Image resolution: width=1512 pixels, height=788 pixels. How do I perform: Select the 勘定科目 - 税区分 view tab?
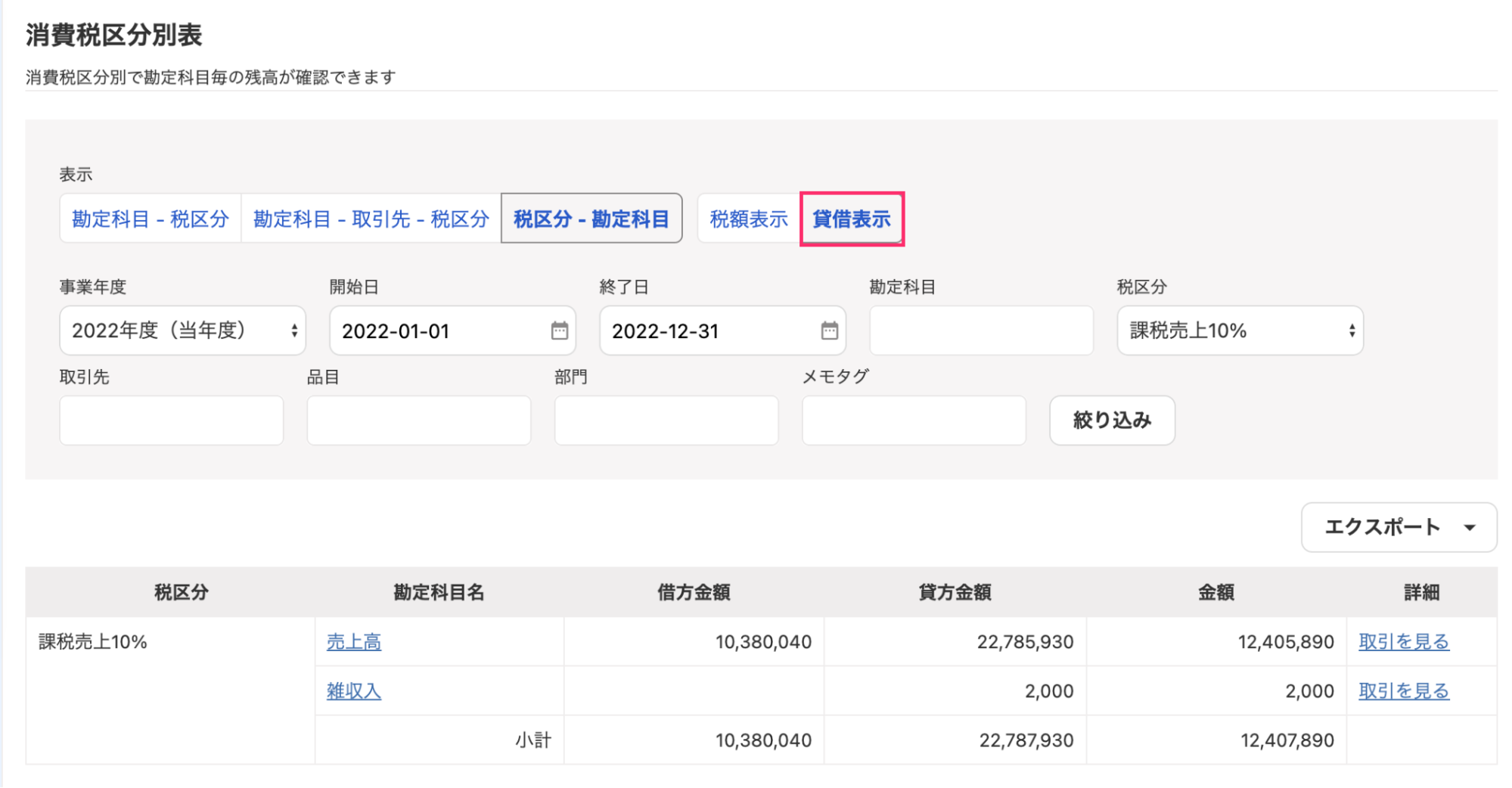[x=151, y=219]
